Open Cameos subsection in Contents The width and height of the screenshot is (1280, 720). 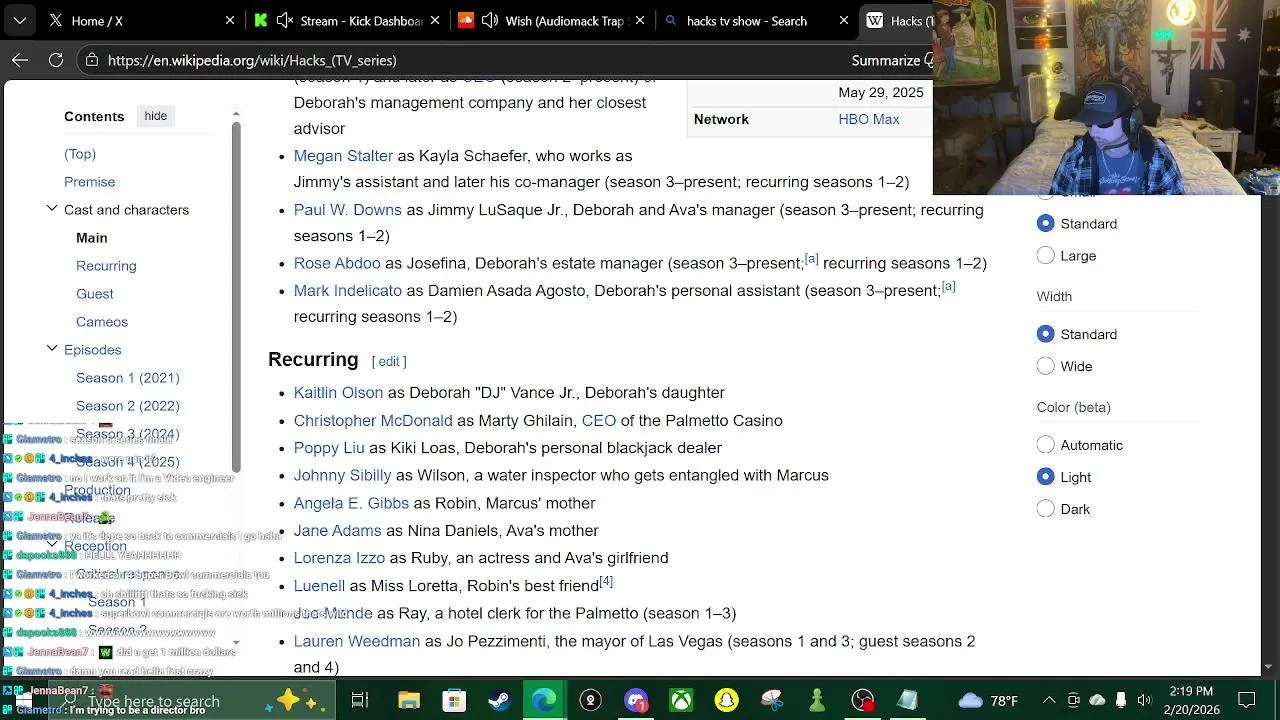point(102,322)
